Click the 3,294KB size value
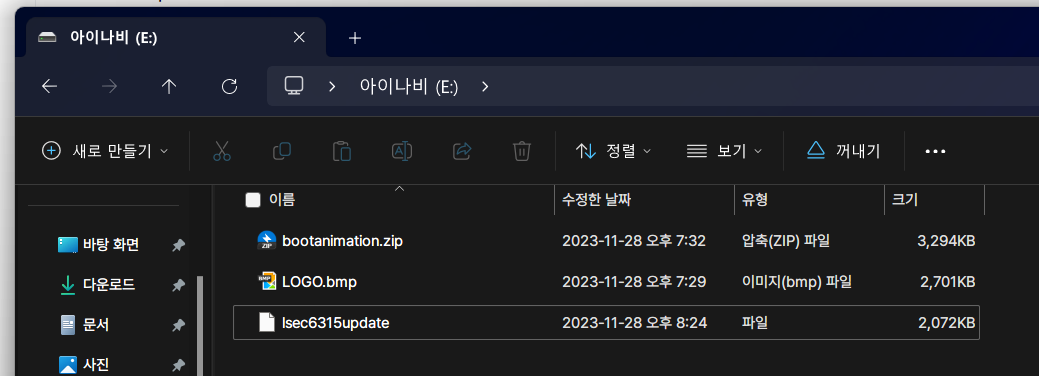 coord(946,241)
